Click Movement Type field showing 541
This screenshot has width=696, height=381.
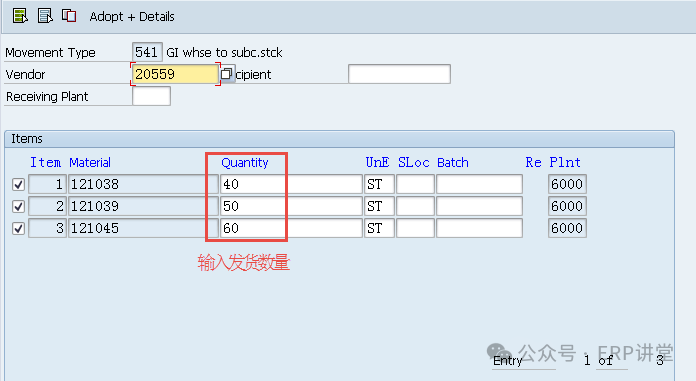click(x=147, y=52)
